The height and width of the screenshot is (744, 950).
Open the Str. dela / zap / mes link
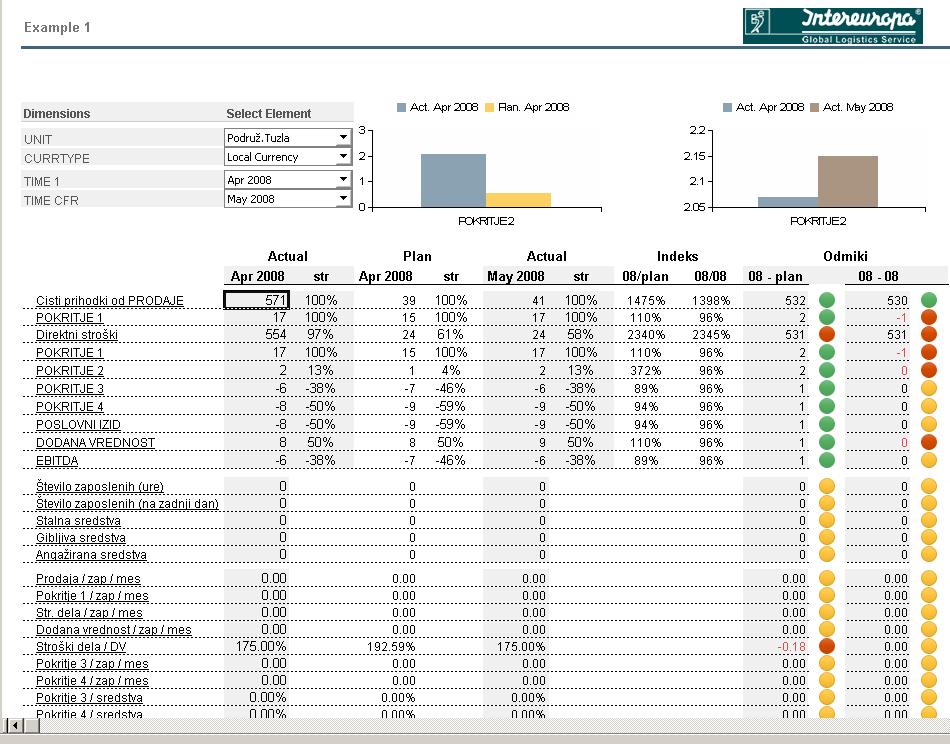tap(89, 613)
